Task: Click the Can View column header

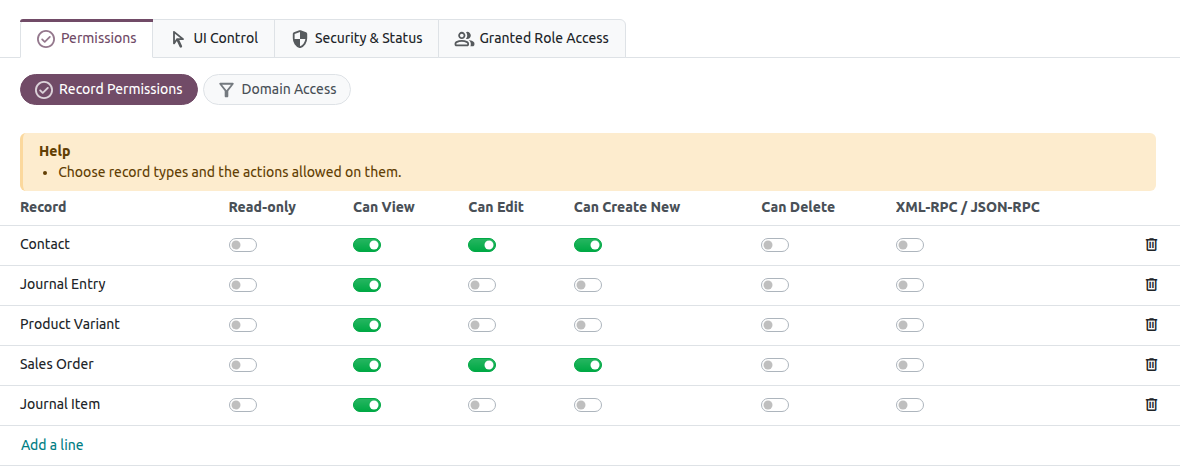Action: 384,207
